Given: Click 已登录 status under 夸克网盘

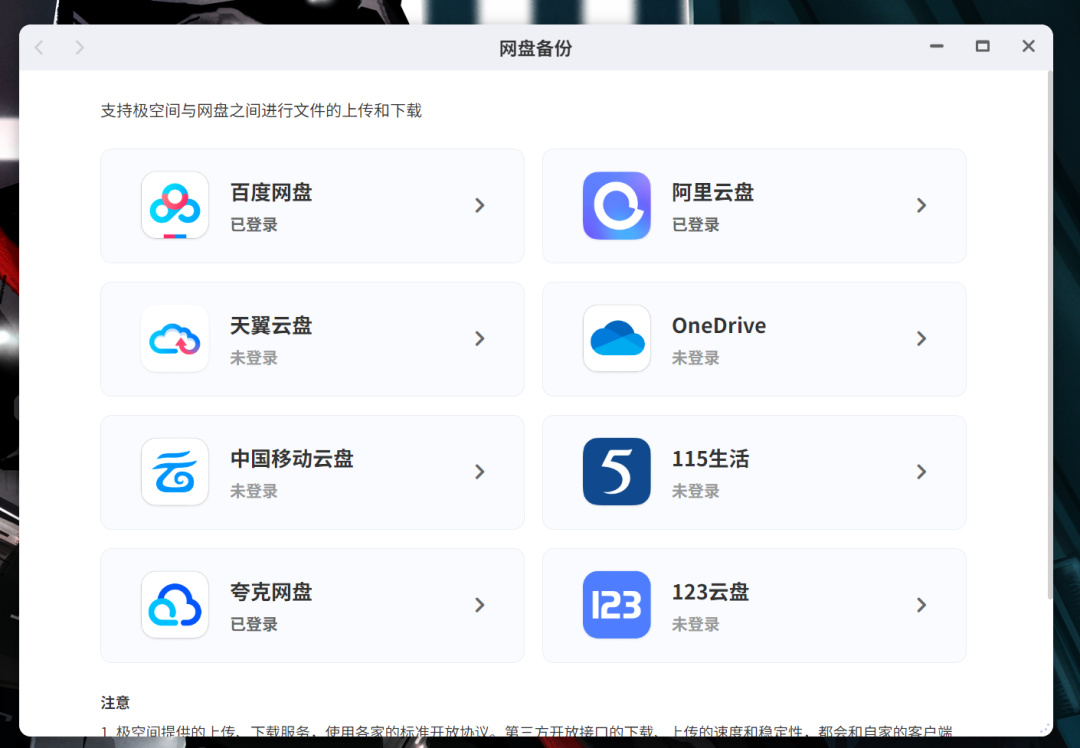Looking at the screenshot, I should click(254, 624).
